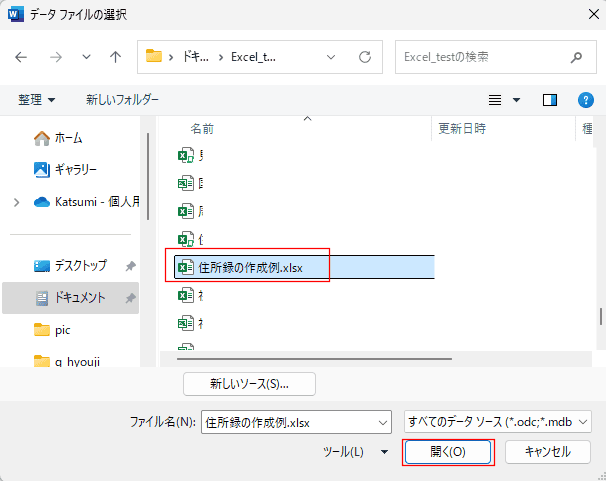Image resolution: width=606 pixels, height=481 pixels.
Task: Expand the Katsumi OneDrive tree node
Action: click(x=16, y=201)
